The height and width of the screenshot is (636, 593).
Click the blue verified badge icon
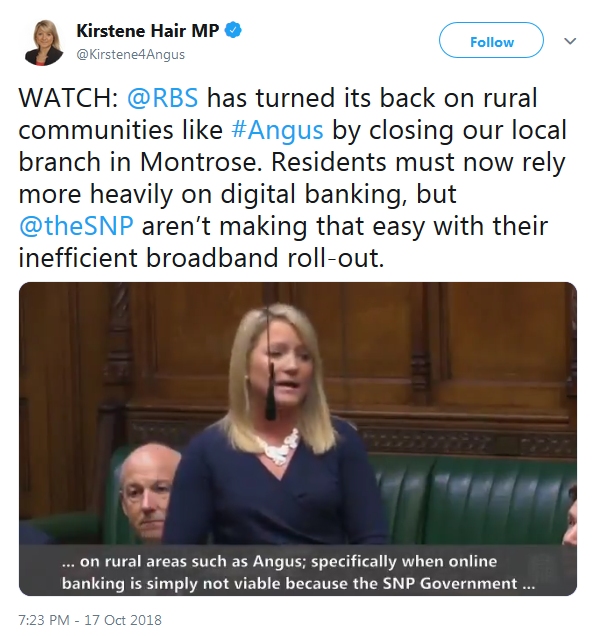point(233,30)
